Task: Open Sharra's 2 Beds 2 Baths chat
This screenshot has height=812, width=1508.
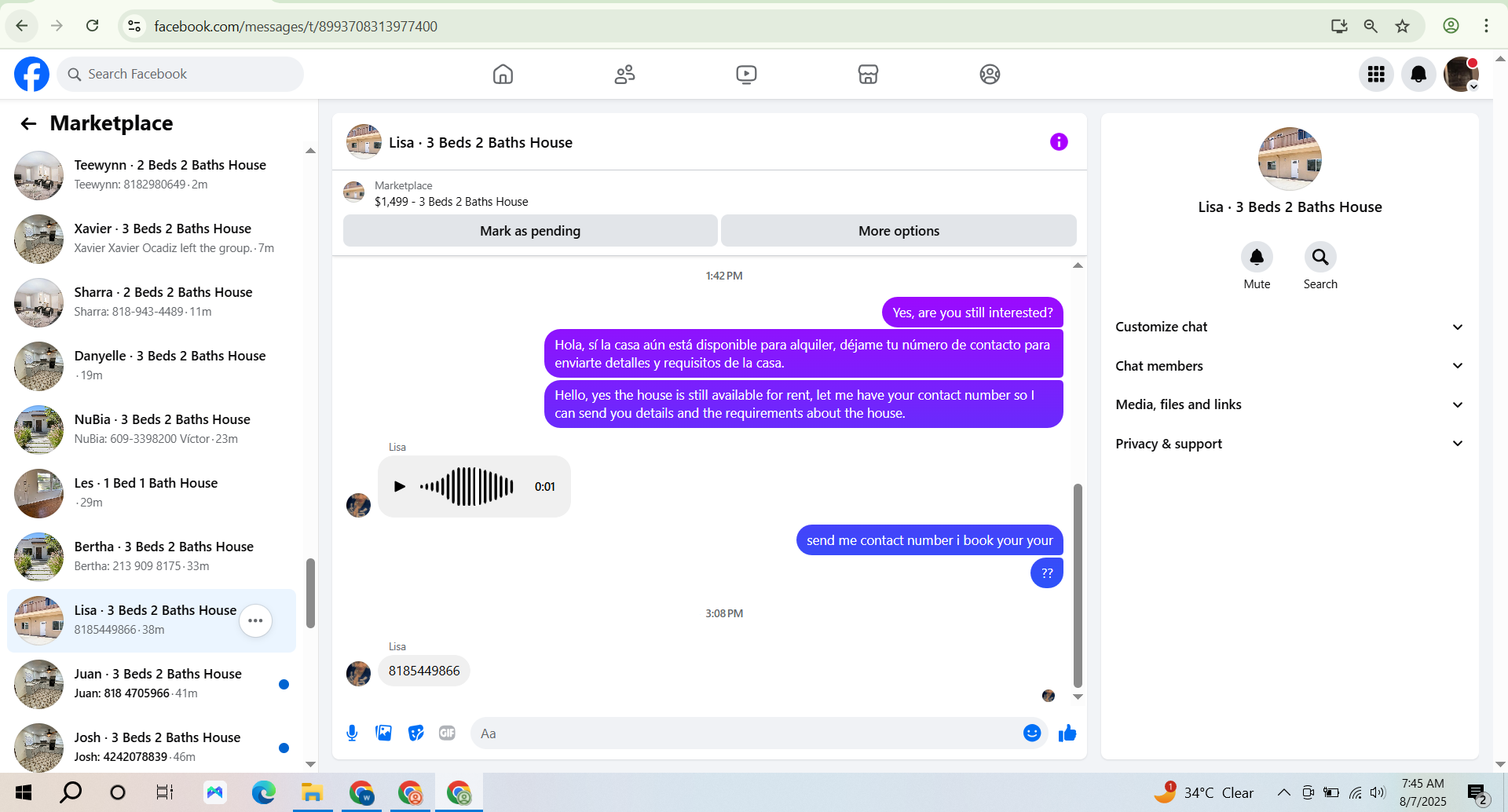Action: click(x=152, y=302)
